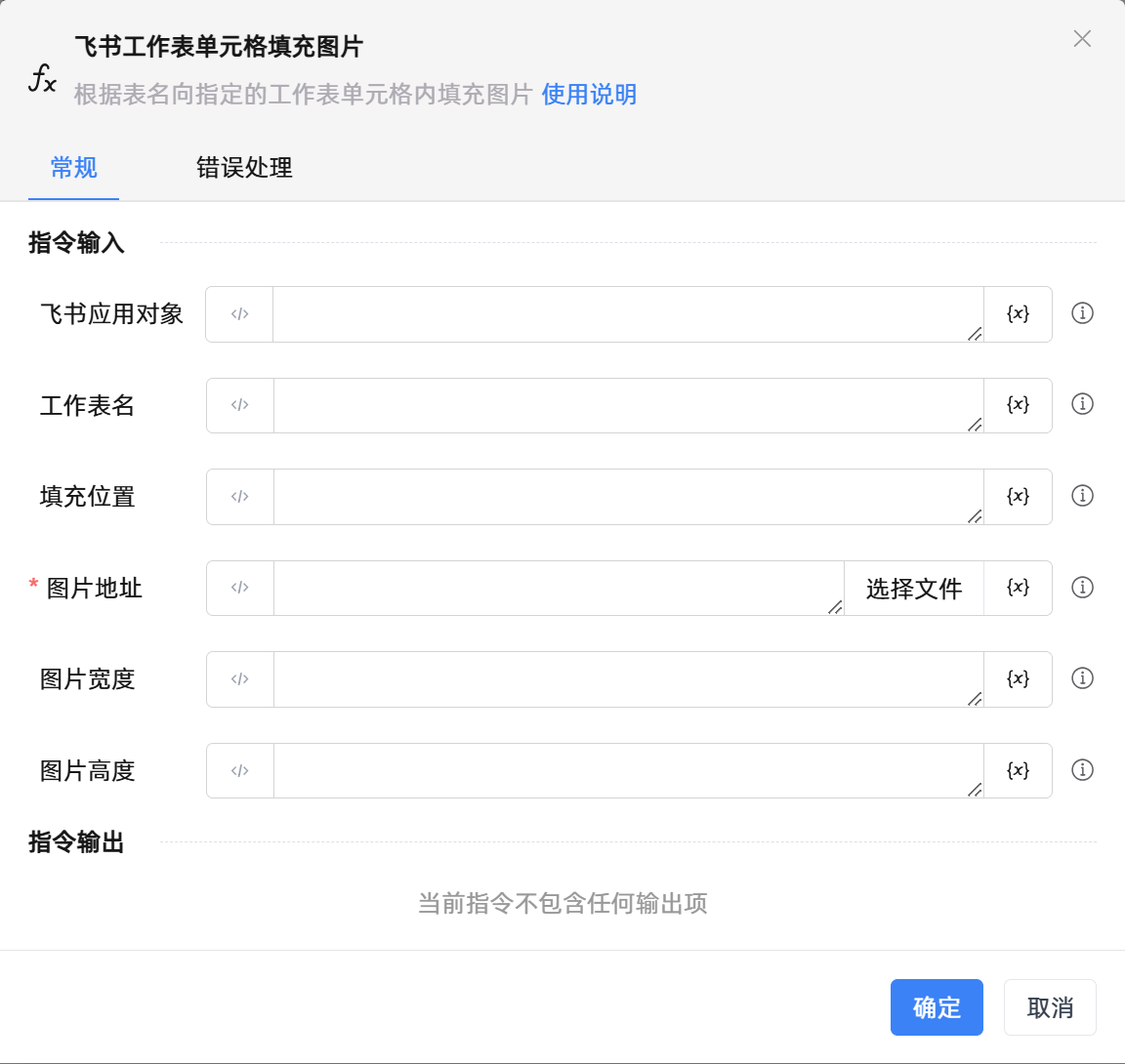This screenshot has width=1125, height=1064.
Task: Toggle code mode for 图片地址 field
Action: coord(239,588)
